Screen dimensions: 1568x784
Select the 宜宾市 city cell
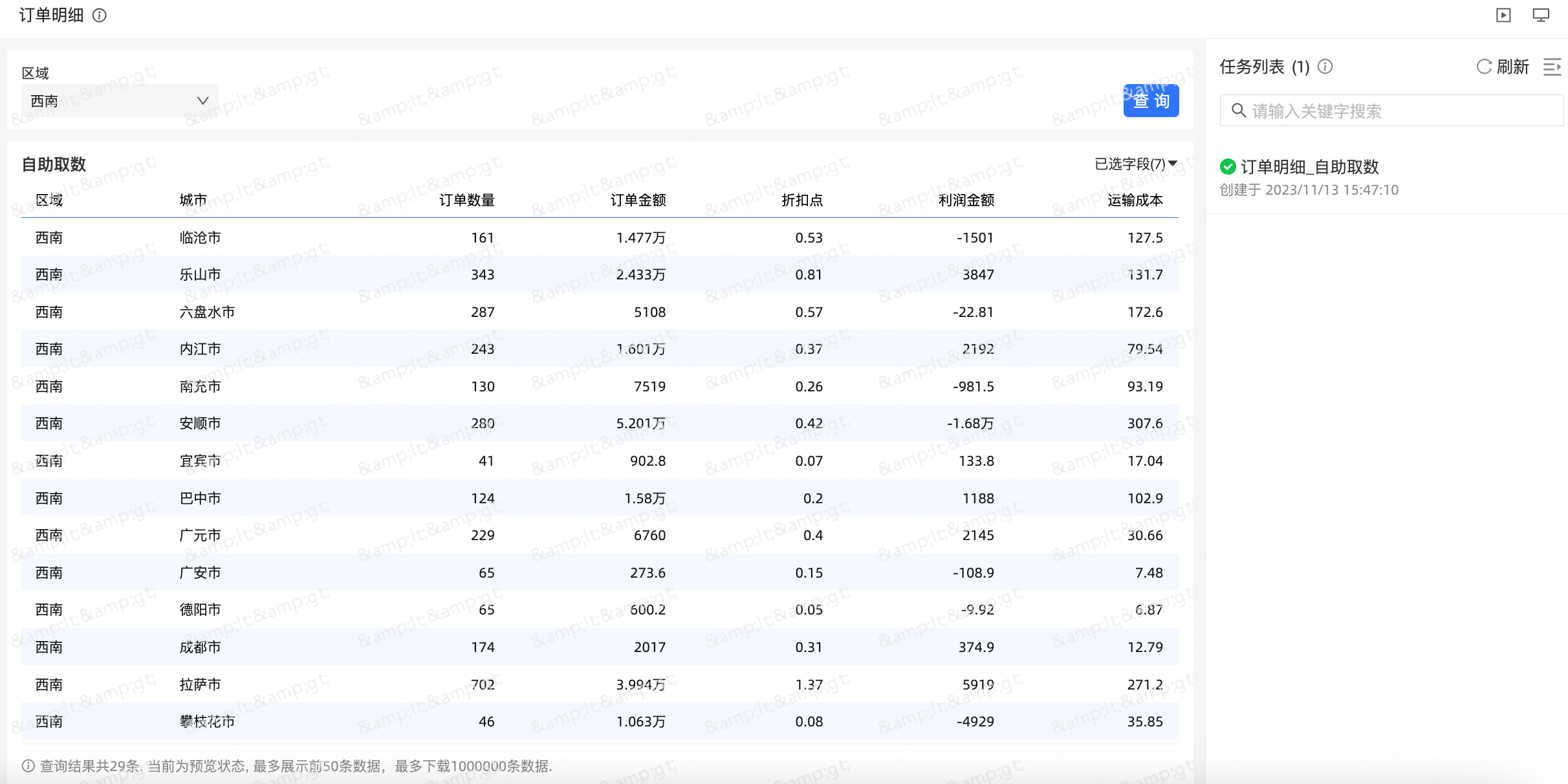[x=201, y=461]
